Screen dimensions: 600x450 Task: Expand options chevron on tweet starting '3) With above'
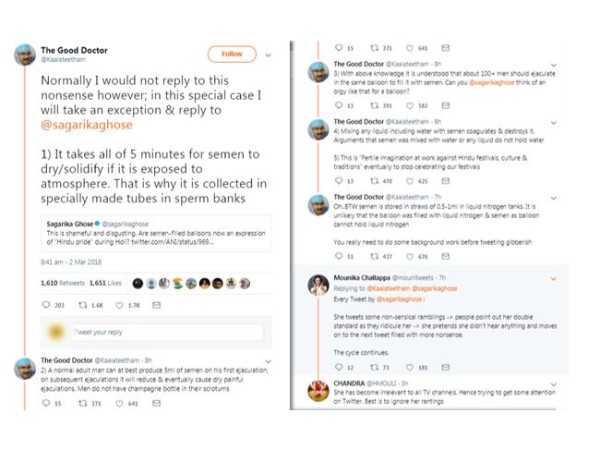tap(554, 65)
